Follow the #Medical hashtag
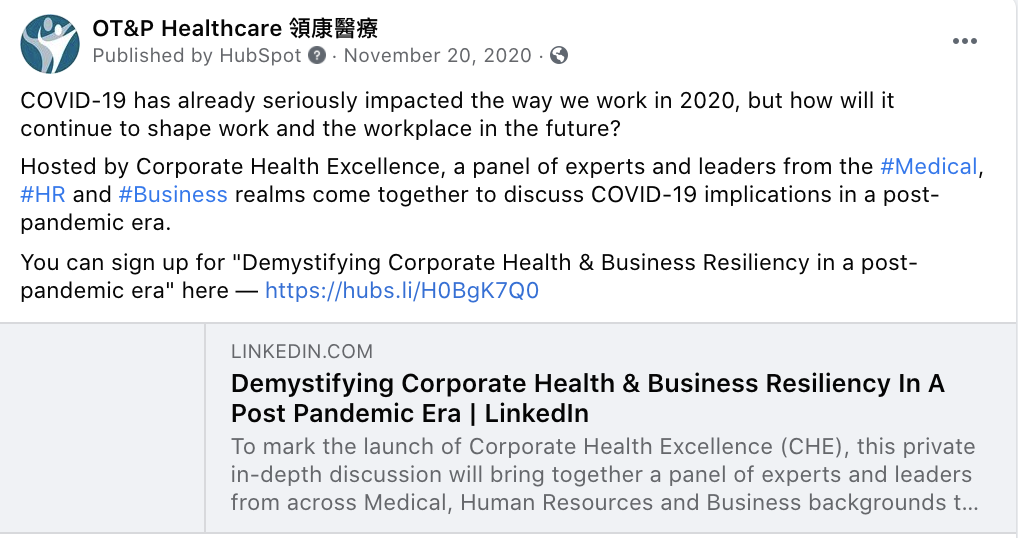This screenshot has width=1018, height=538. click(x=926, y=166)
